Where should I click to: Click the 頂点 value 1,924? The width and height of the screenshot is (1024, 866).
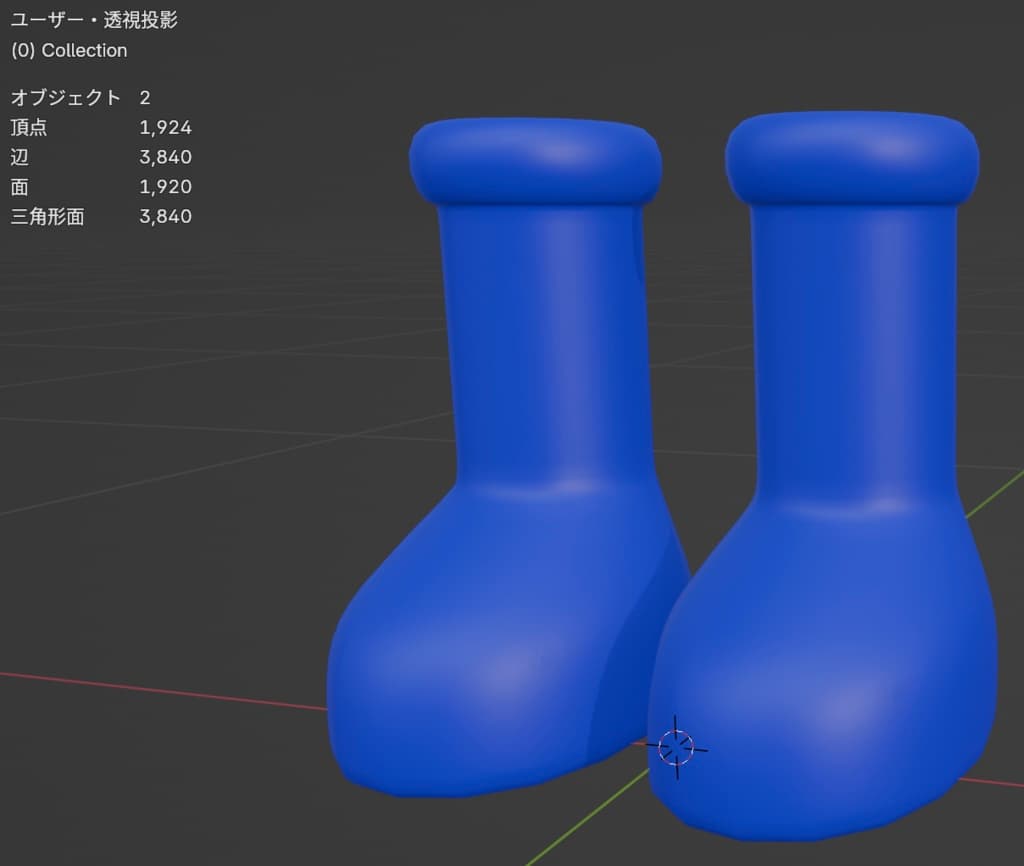(165, 127)
